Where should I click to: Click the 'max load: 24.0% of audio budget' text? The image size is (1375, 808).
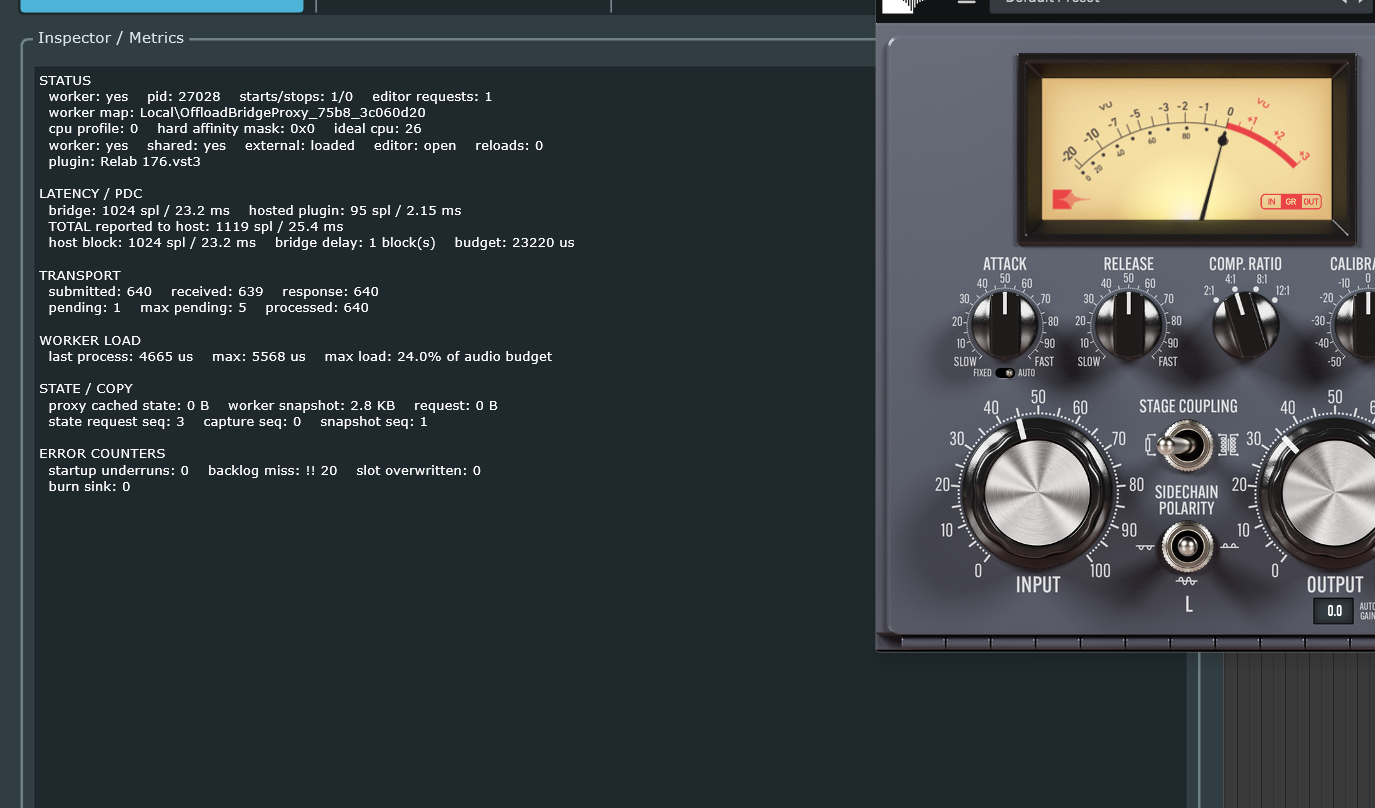(x=438, y=356)
